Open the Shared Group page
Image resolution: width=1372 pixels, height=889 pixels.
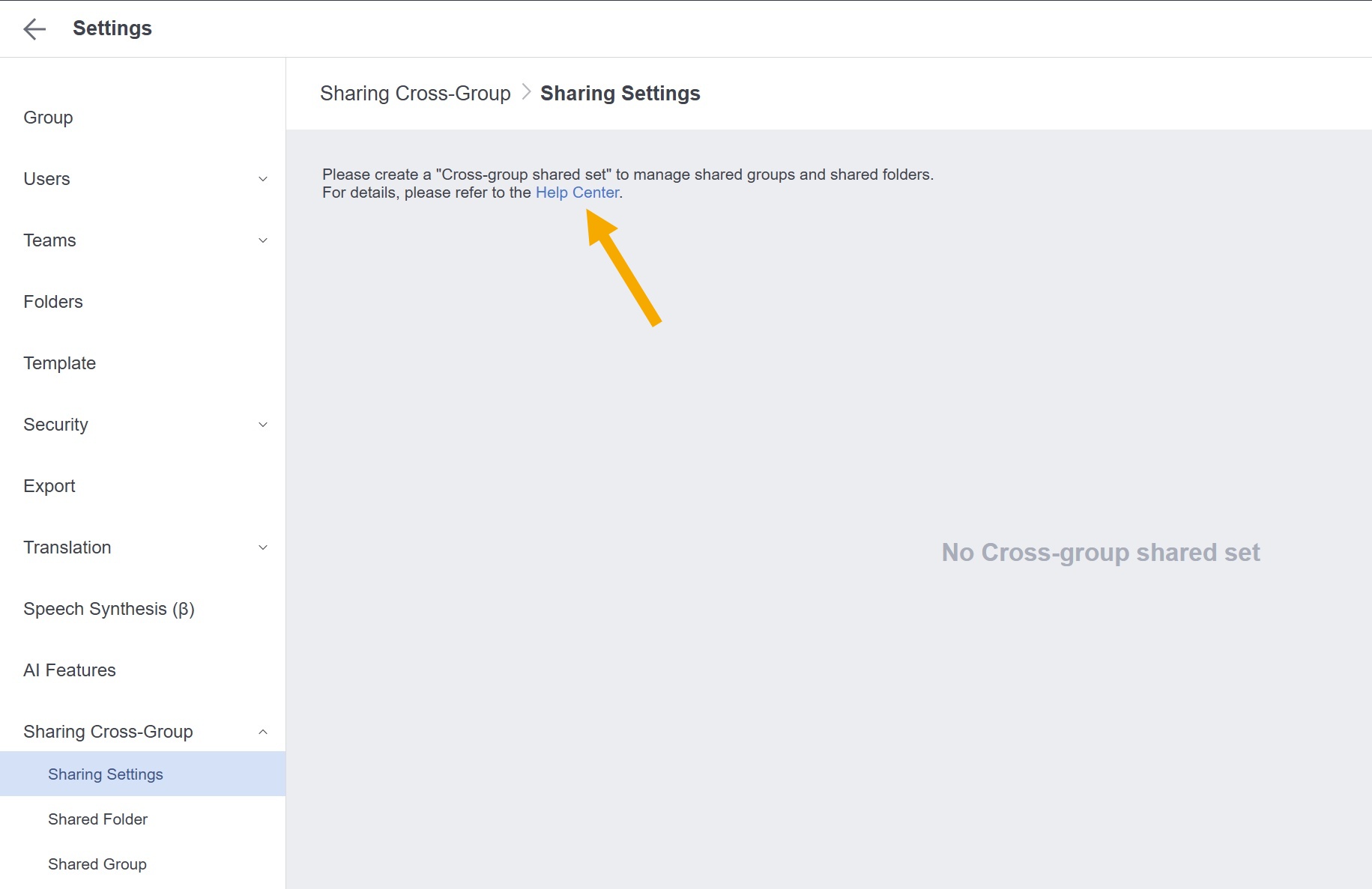point(97,864)
